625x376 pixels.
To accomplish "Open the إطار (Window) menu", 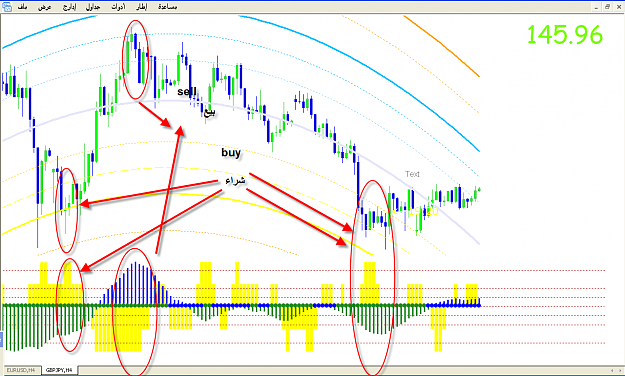I will pyautogui.click(x=142, y=7).
